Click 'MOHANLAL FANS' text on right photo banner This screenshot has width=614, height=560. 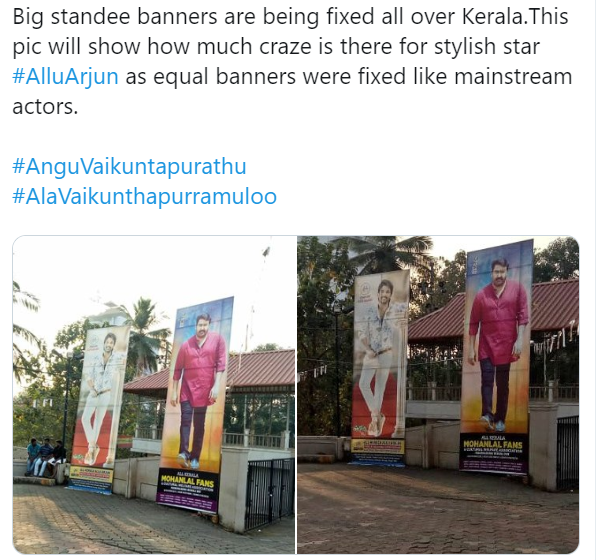(x=493, y=444)
